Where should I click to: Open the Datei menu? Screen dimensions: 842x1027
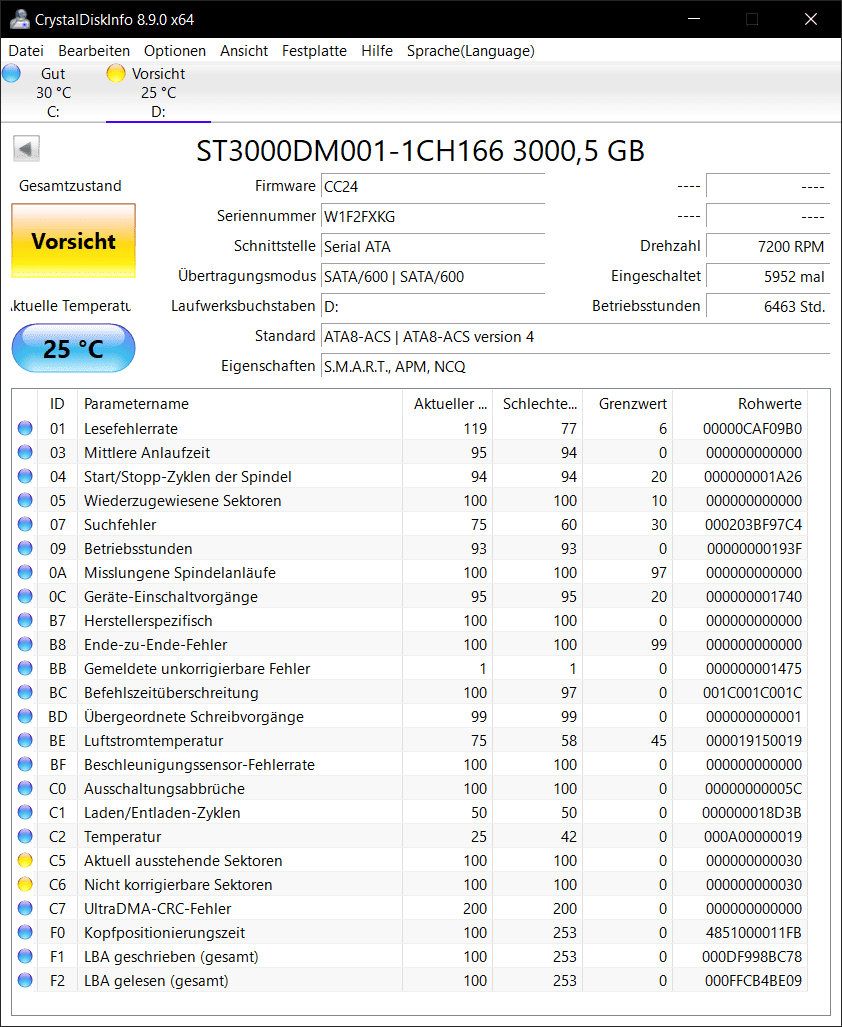[x=26, y=50]
